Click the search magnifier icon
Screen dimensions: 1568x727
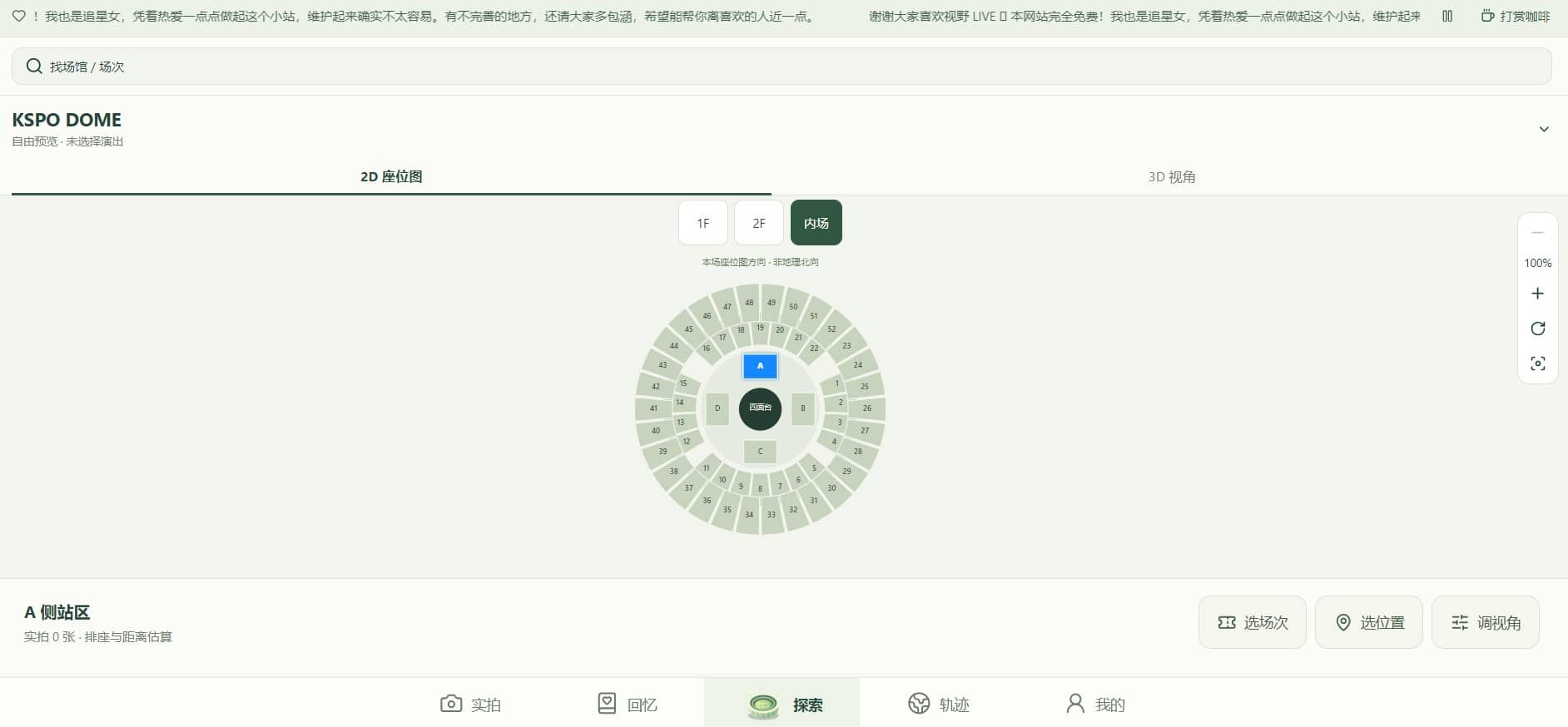[34, 67]
